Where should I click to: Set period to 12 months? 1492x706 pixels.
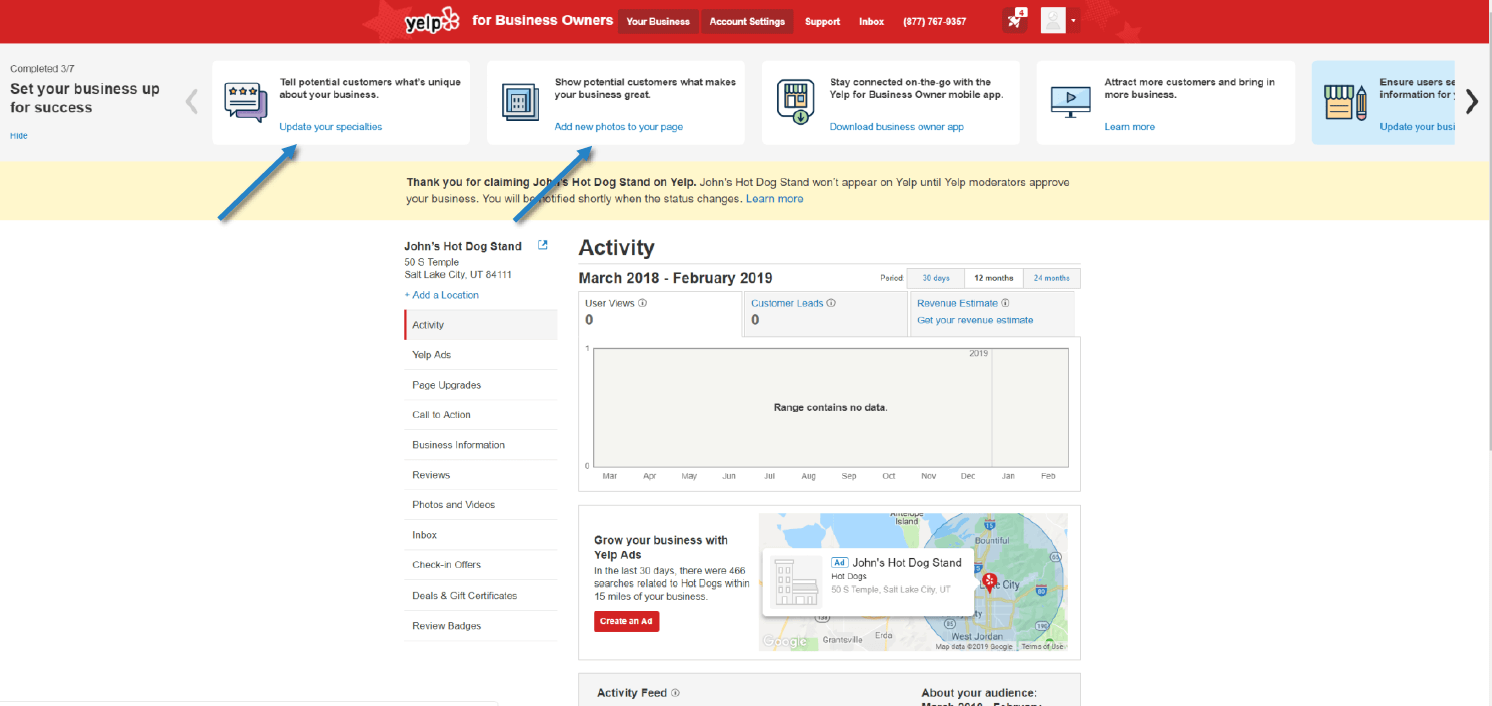coord(993,278)
